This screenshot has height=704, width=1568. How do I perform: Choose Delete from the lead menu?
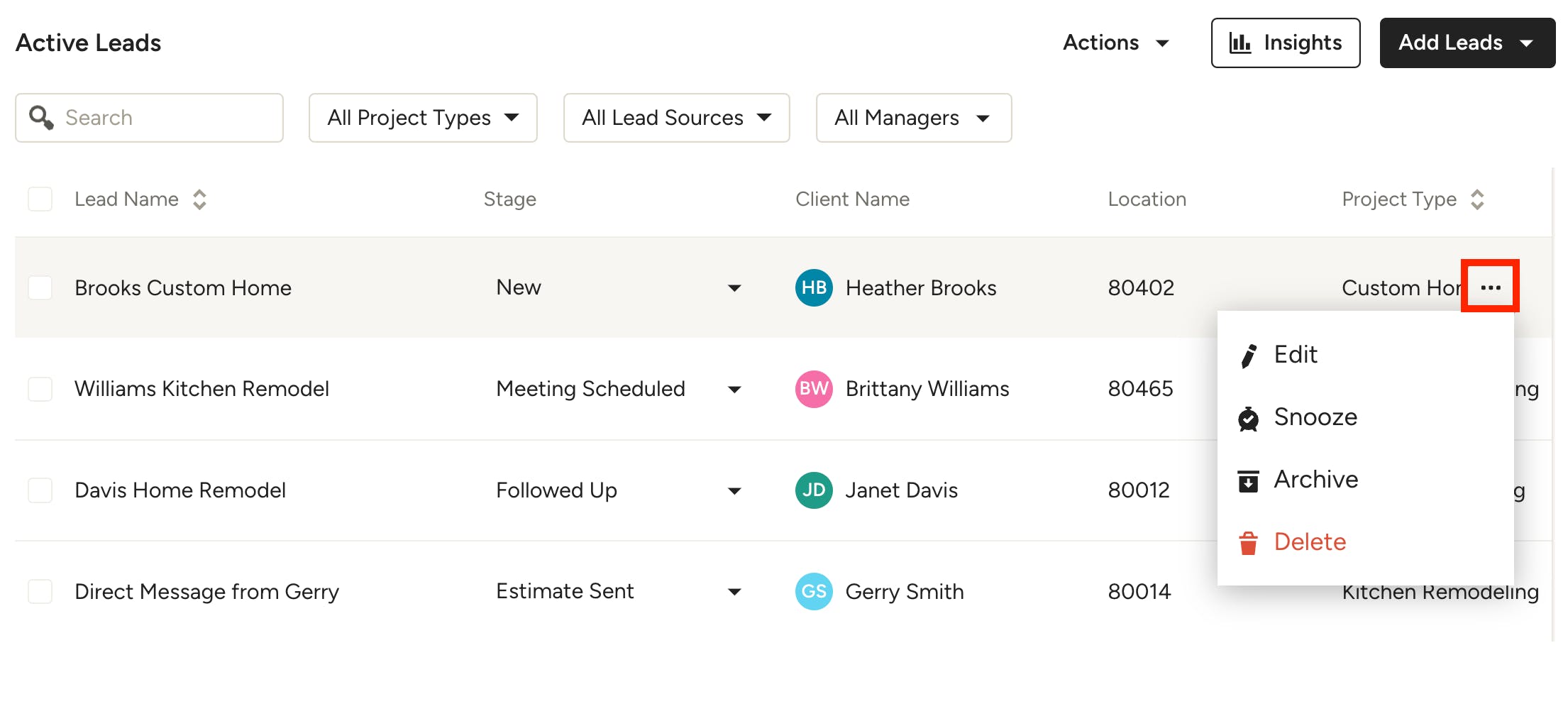(x=1309, y=542)
